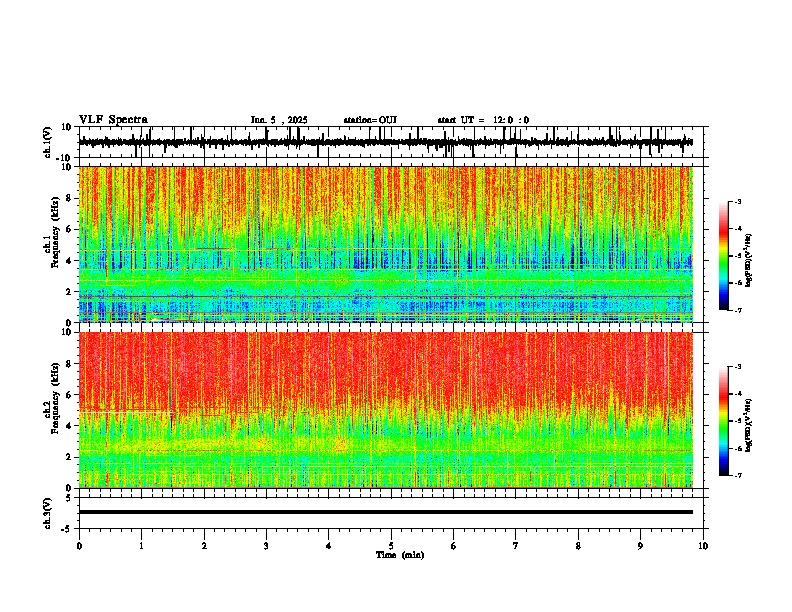792x612 pixels.
Task: Click the '-7' tick on ch.1 colorbar
Action: click(738, 310)
